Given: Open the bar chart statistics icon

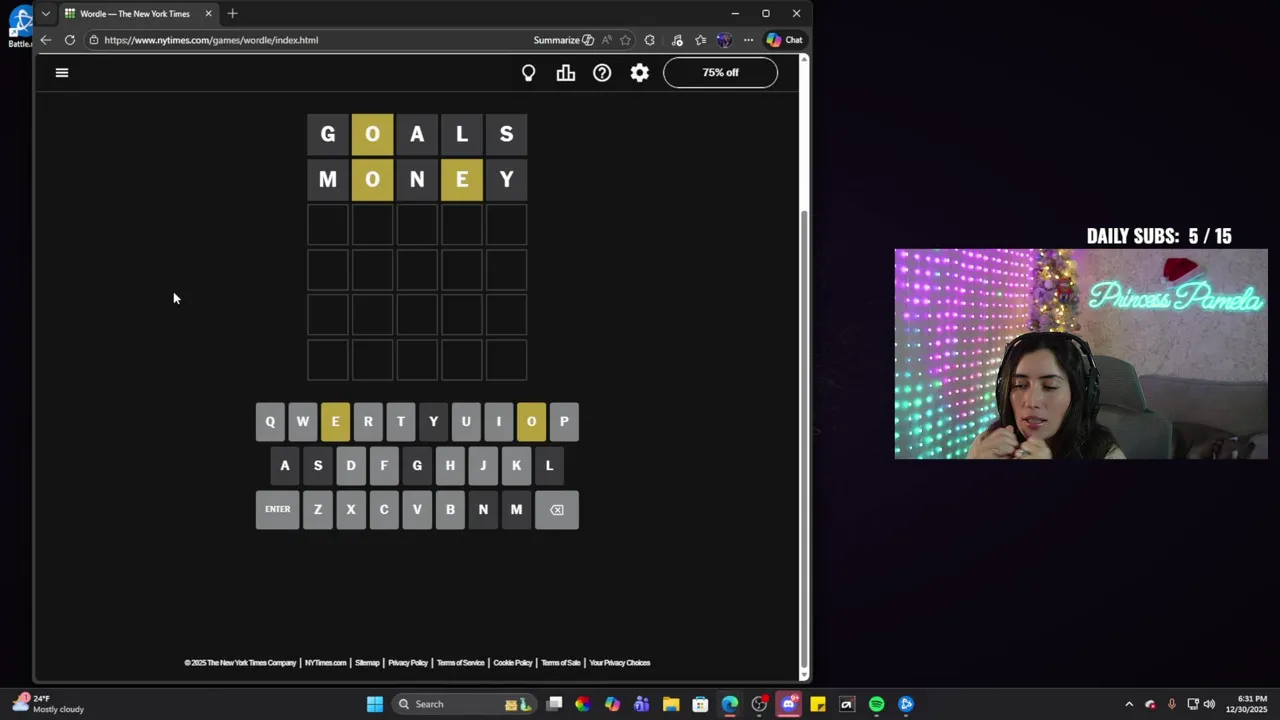Looking at the screenshot, I should pos(566,72).
